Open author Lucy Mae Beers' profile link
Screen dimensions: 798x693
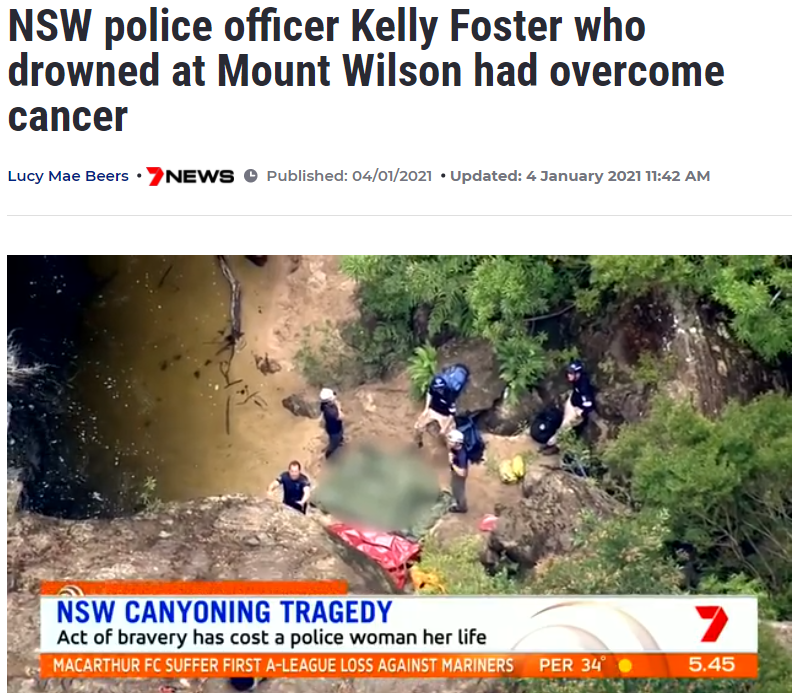(x=68, y=176)
